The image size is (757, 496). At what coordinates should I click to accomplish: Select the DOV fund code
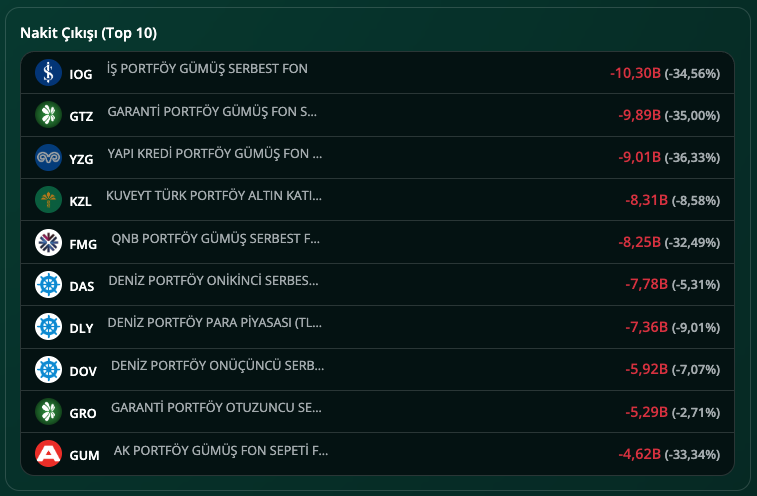(83, 371)
